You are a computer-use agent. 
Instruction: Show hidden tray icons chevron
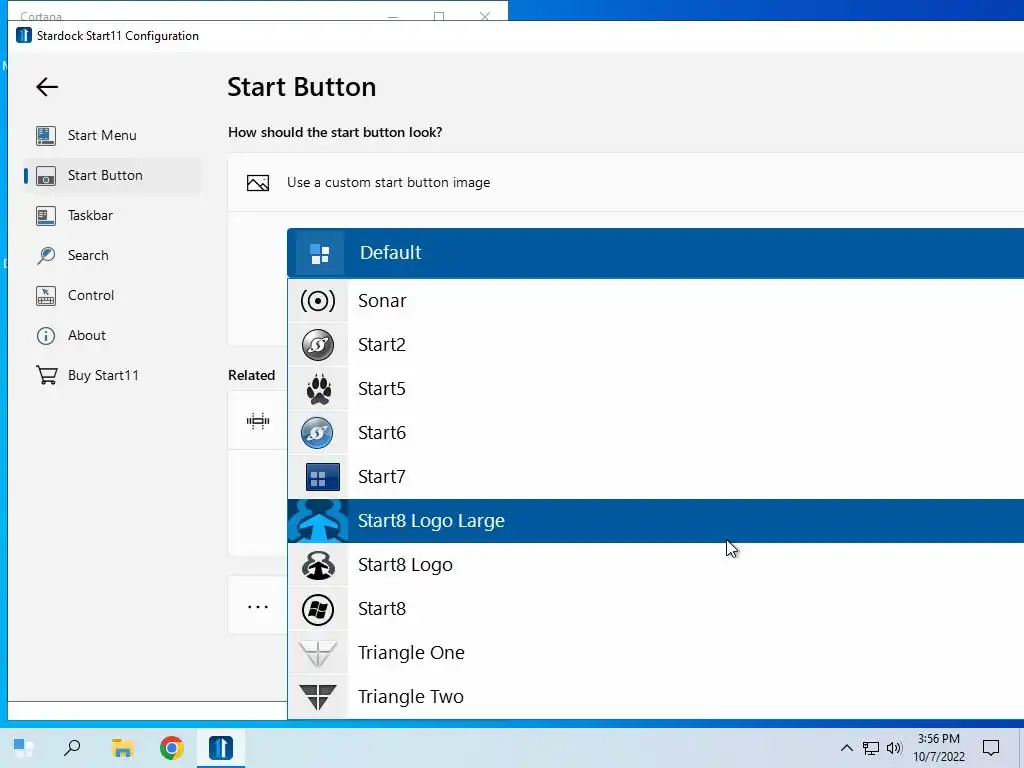pos(846,748)
